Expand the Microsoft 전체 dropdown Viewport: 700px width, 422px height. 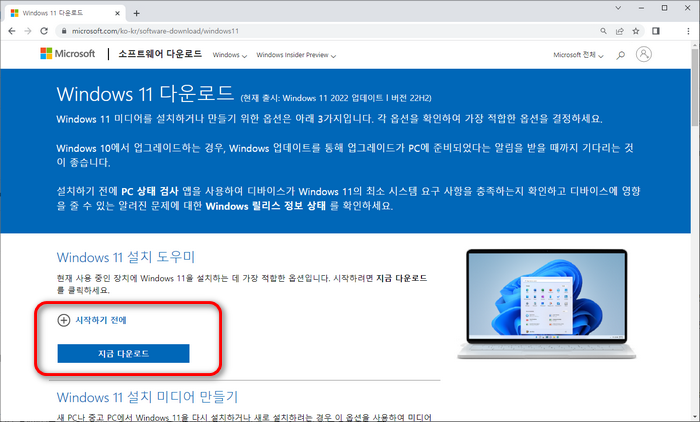point(578,55)
